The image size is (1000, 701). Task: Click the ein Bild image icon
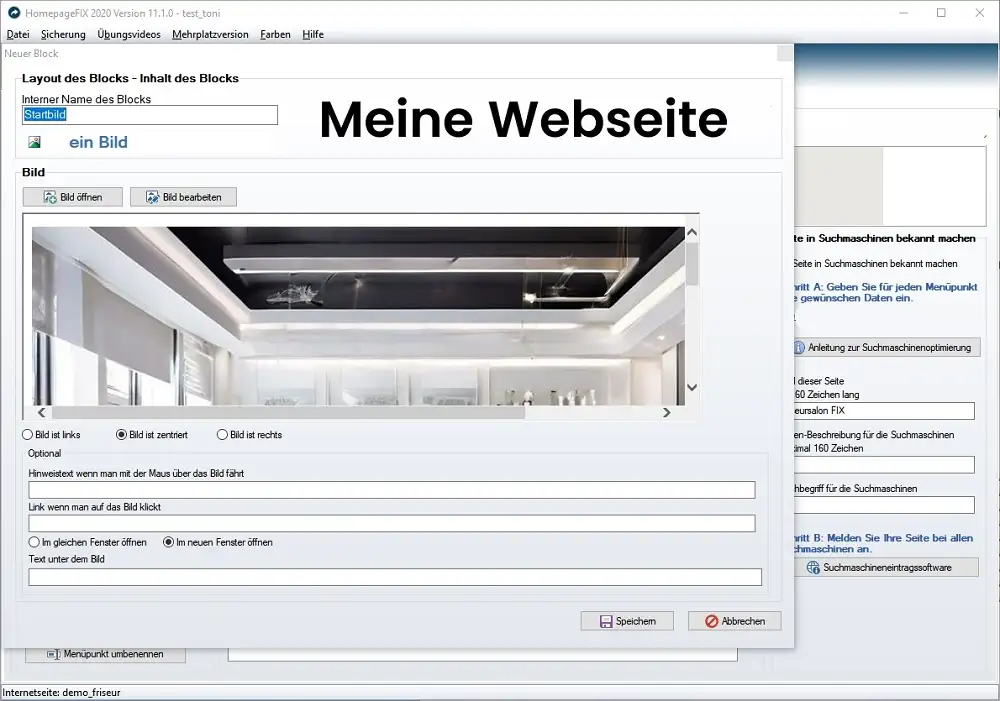tap(35, 141)
